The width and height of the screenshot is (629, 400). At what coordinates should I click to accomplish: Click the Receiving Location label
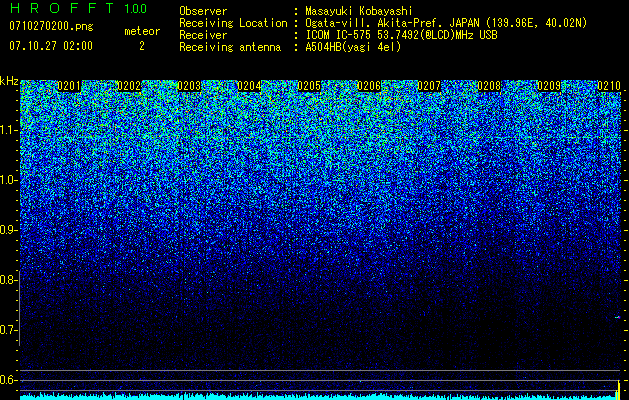click(233, 24)
